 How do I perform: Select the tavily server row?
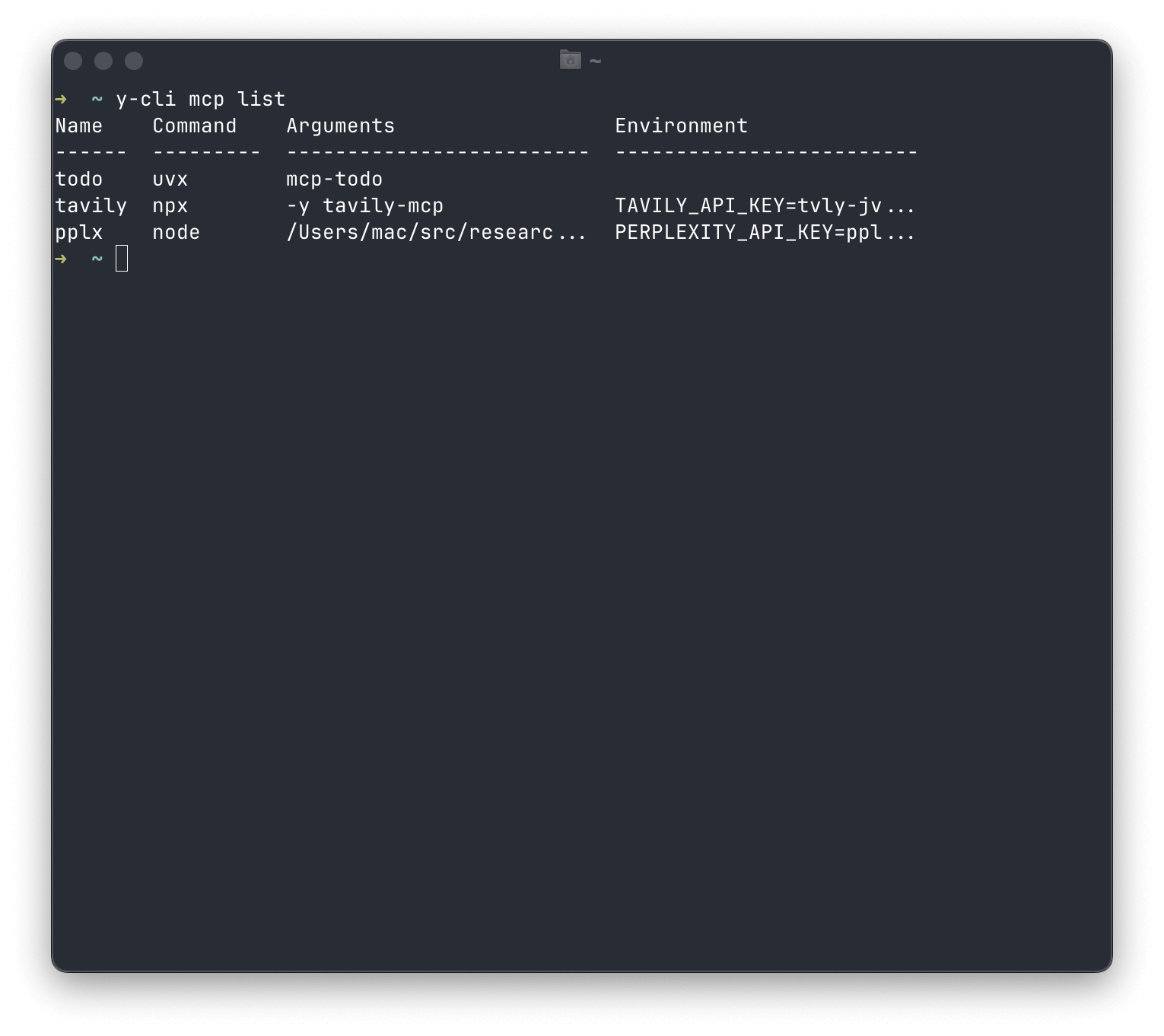[x=91, y=205]
